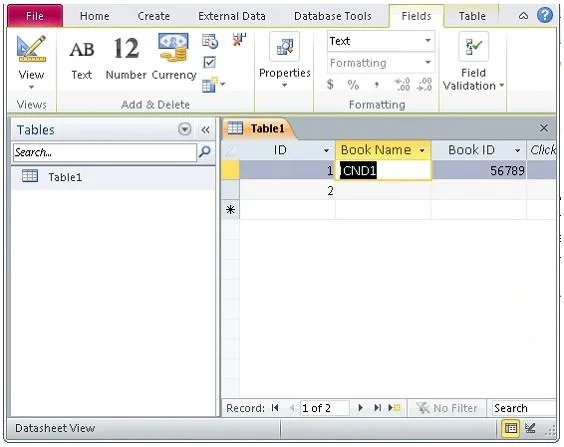The image size is (564, 447).
Task: Click the CND1 Book Name cell
Action: [383, 170]
